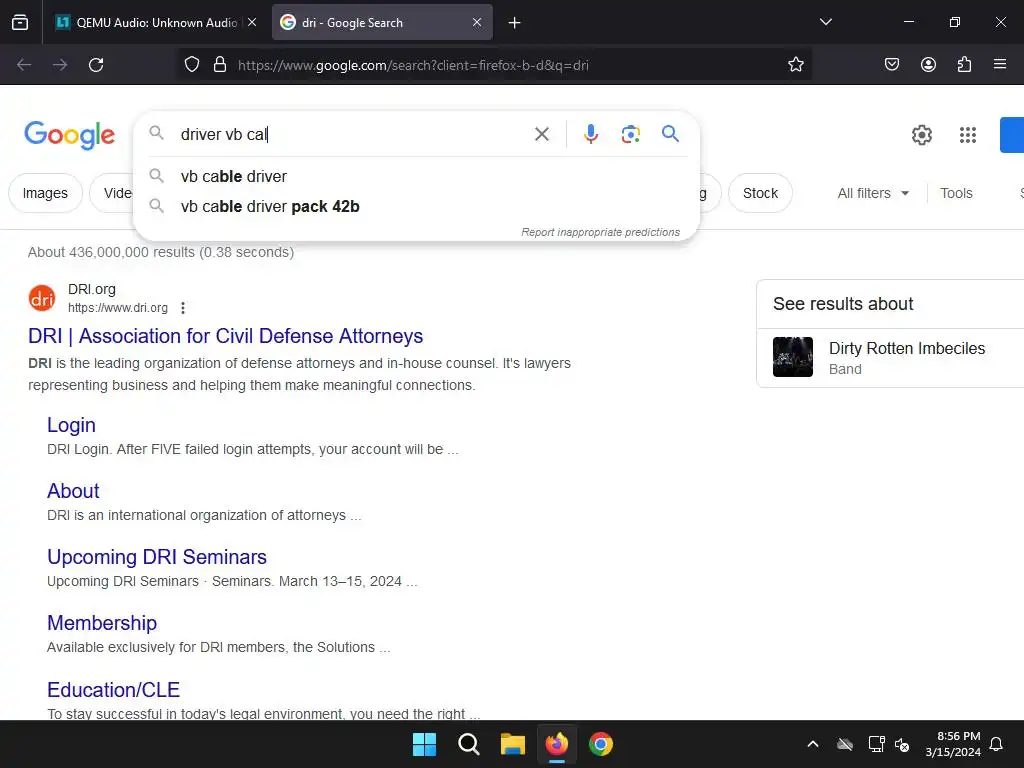Open the Login sitelink
Screen dimensions: 1024x768
[71, 425]
